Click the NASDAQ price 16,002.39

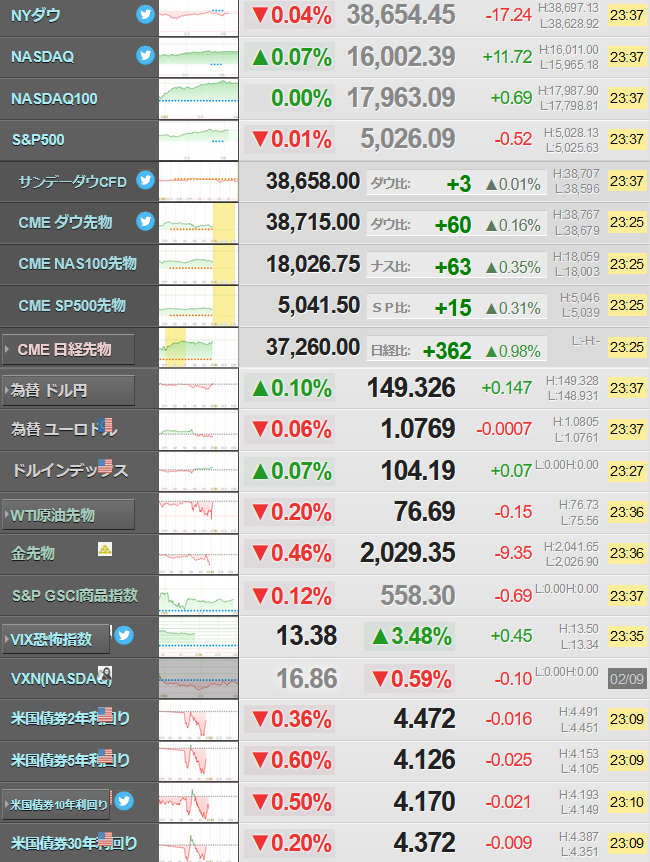(x=401, y=57)
